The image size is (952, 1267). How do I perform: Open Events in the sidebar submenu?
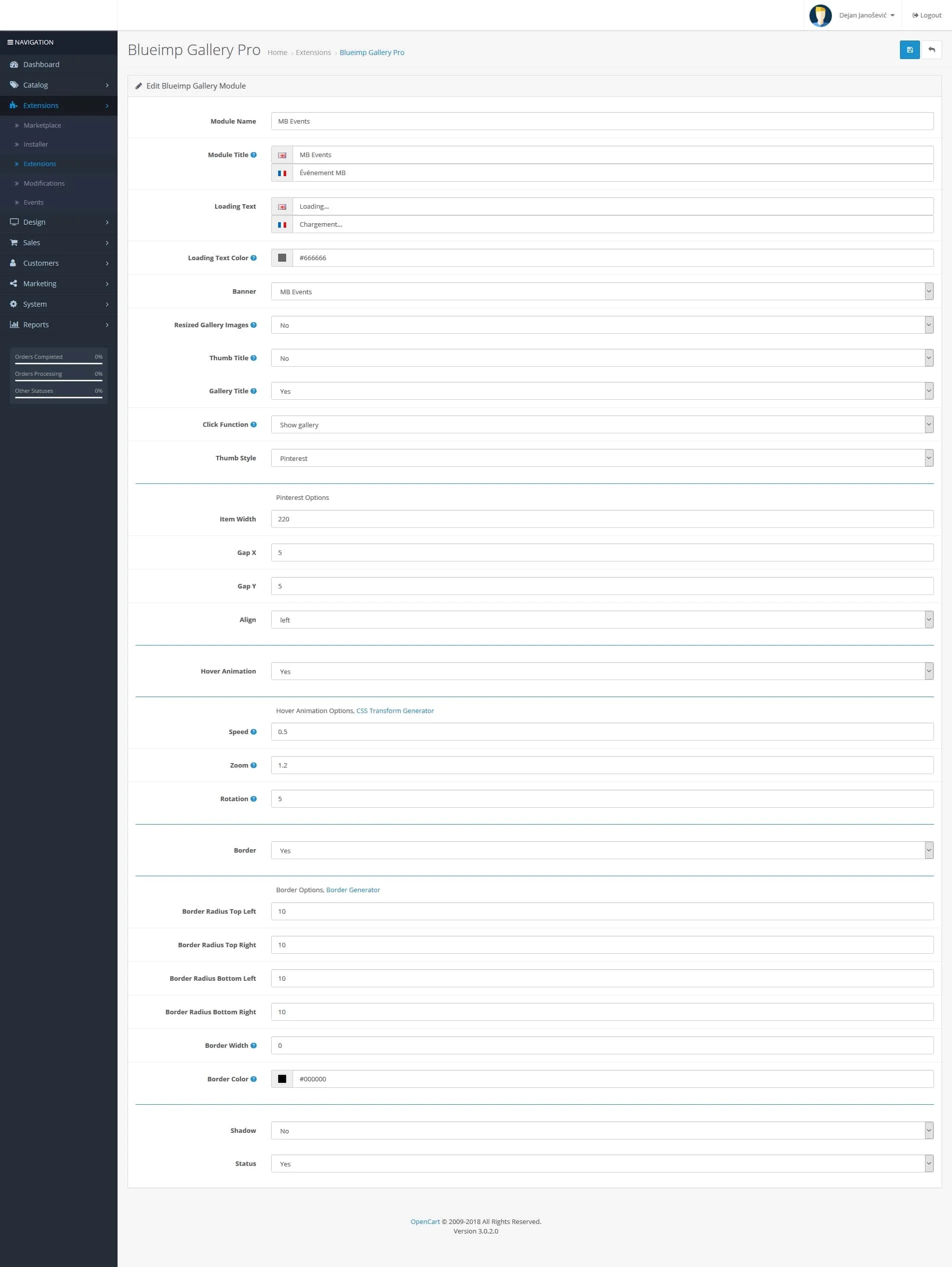pos(33,203)
